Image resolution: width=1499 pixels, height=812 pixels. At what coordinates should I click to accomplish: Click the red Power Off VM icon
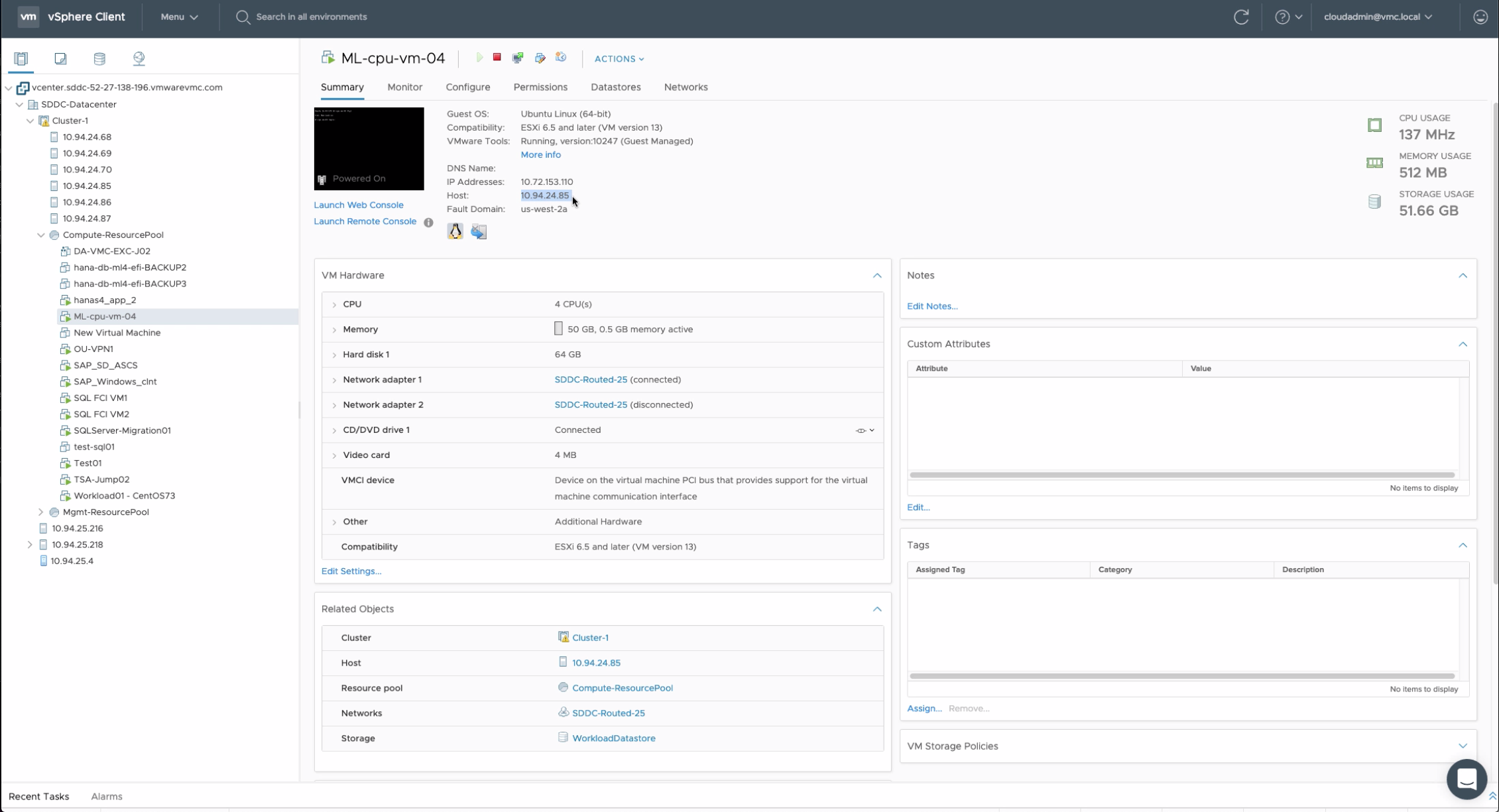coord(497,58)
